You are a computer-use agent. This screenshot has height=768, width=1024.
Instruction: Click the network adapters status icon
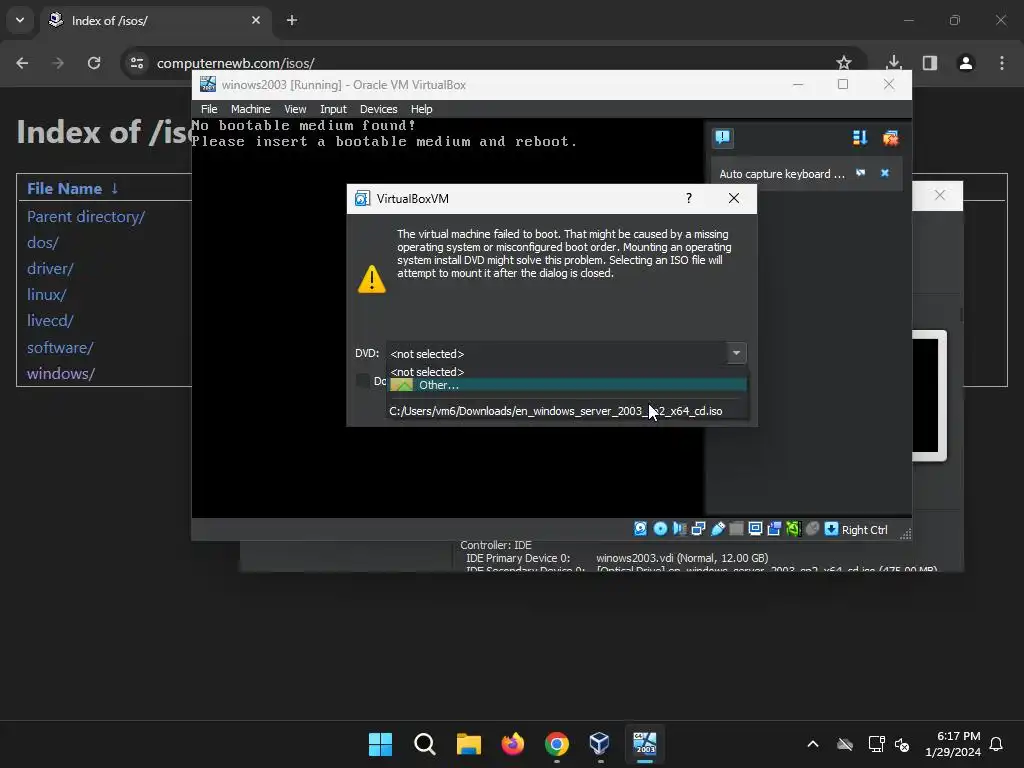point(698,529)
